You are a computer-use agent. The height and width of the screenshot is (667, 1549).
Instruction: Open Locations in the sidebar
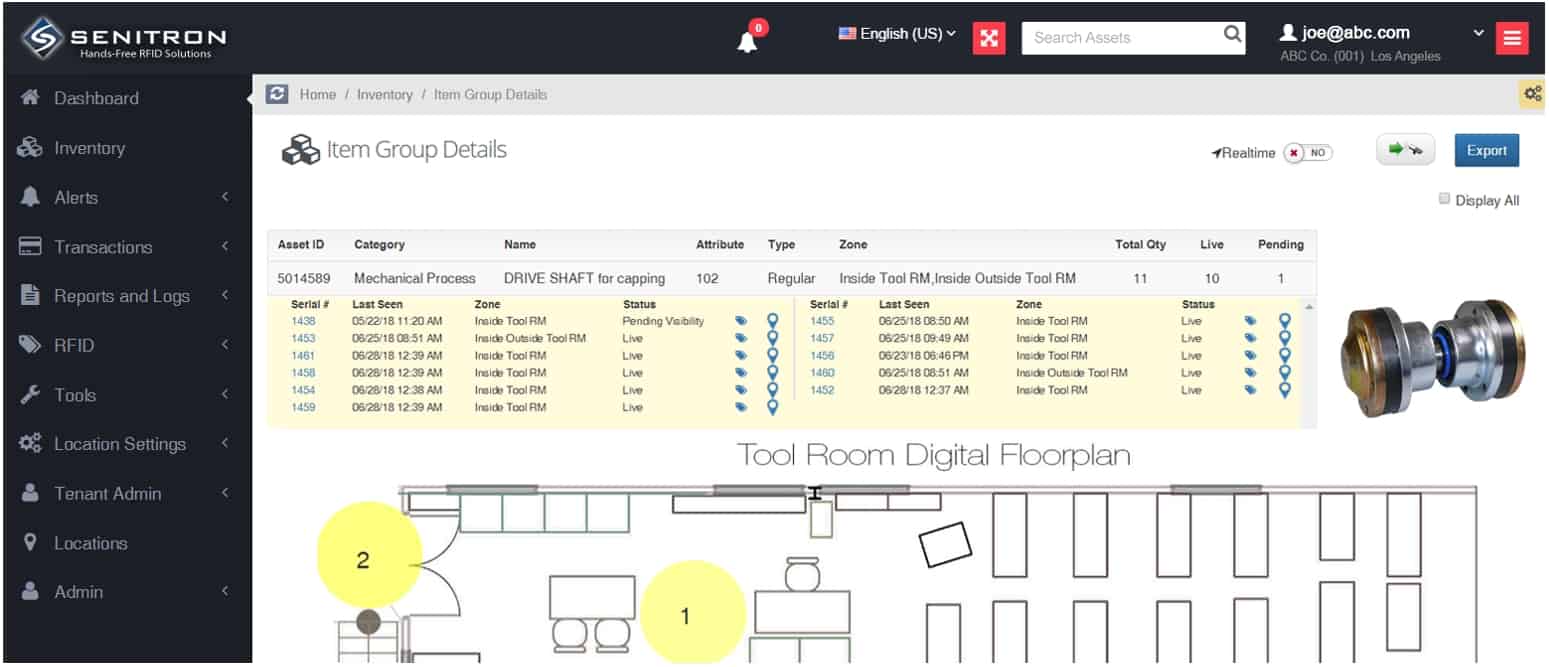pos(90,543)
